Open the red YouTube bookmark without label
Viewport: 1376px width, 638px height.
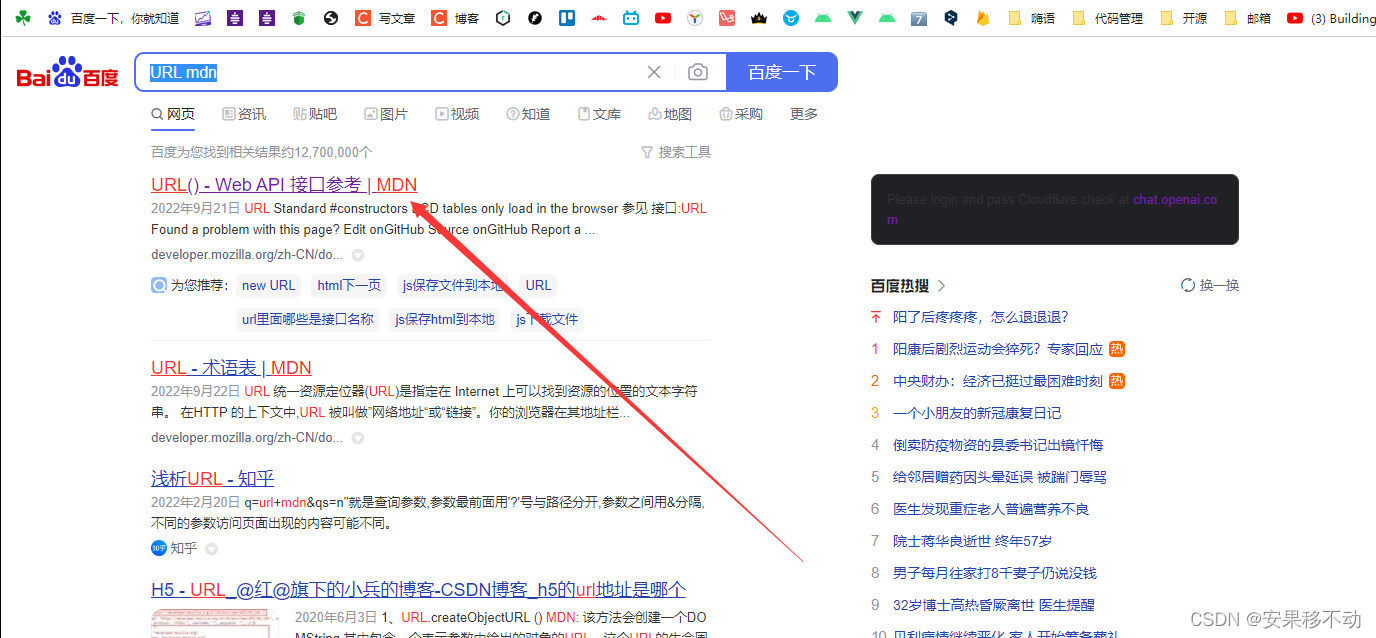[663, 18]
